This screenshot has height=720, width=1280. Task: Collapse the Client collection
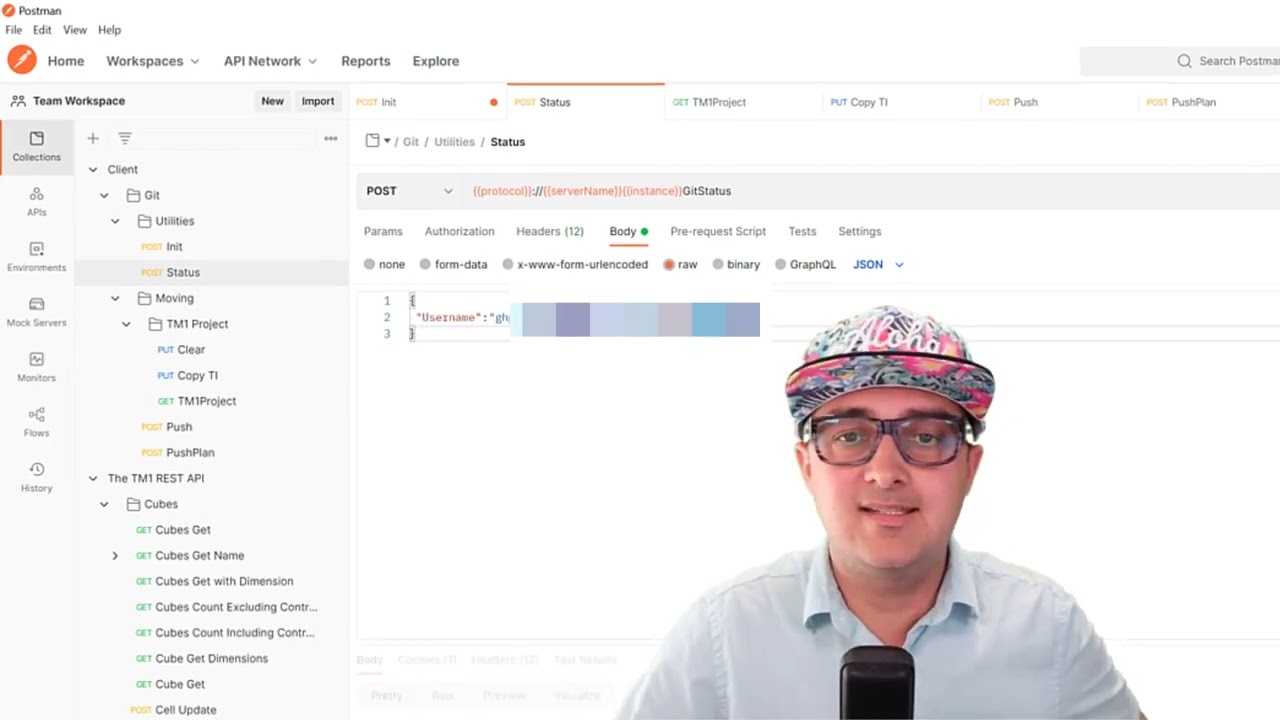coord(93,170)
